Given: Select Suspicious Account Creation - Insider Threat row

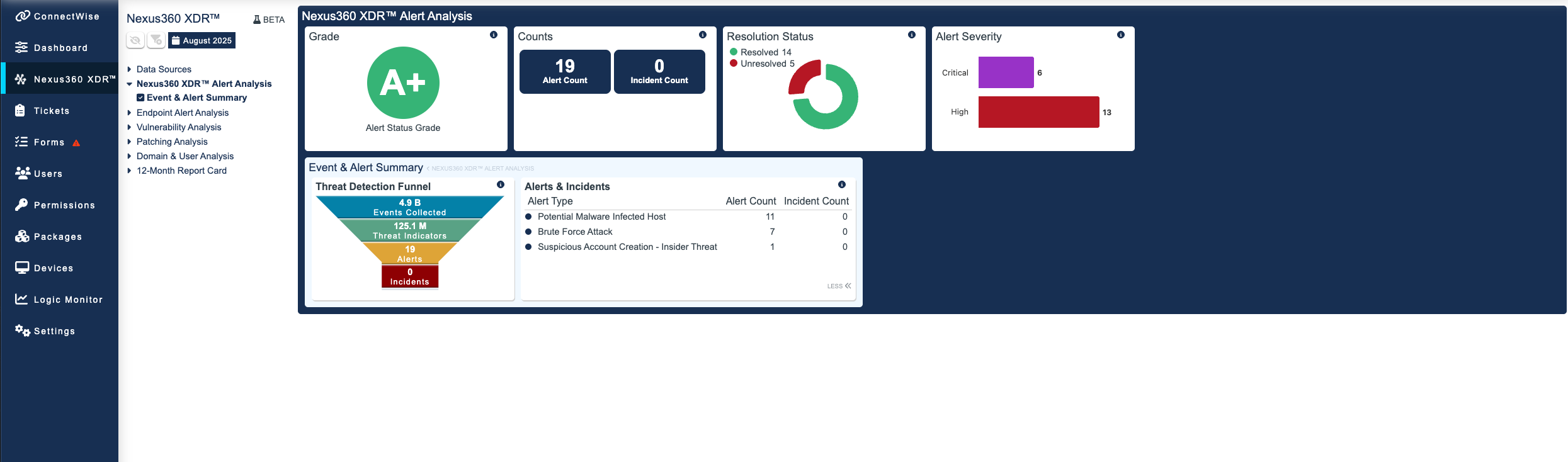Looking at the screenshot, I should (688, 247).
